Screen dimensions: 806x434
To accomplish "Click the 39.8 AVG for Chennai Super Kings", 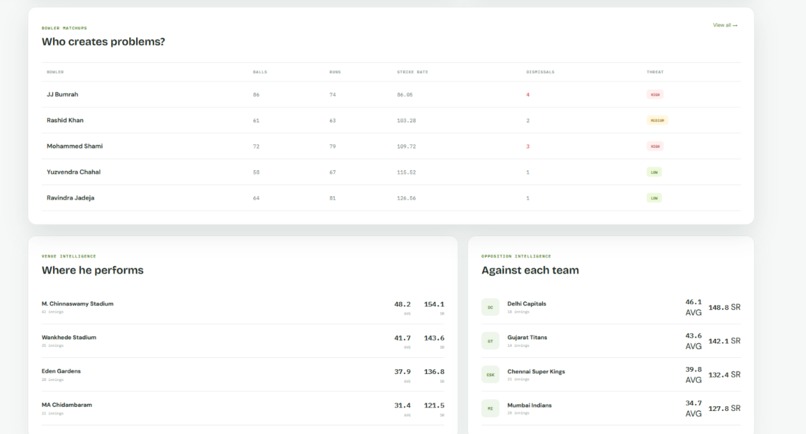I will coord(693,374).
